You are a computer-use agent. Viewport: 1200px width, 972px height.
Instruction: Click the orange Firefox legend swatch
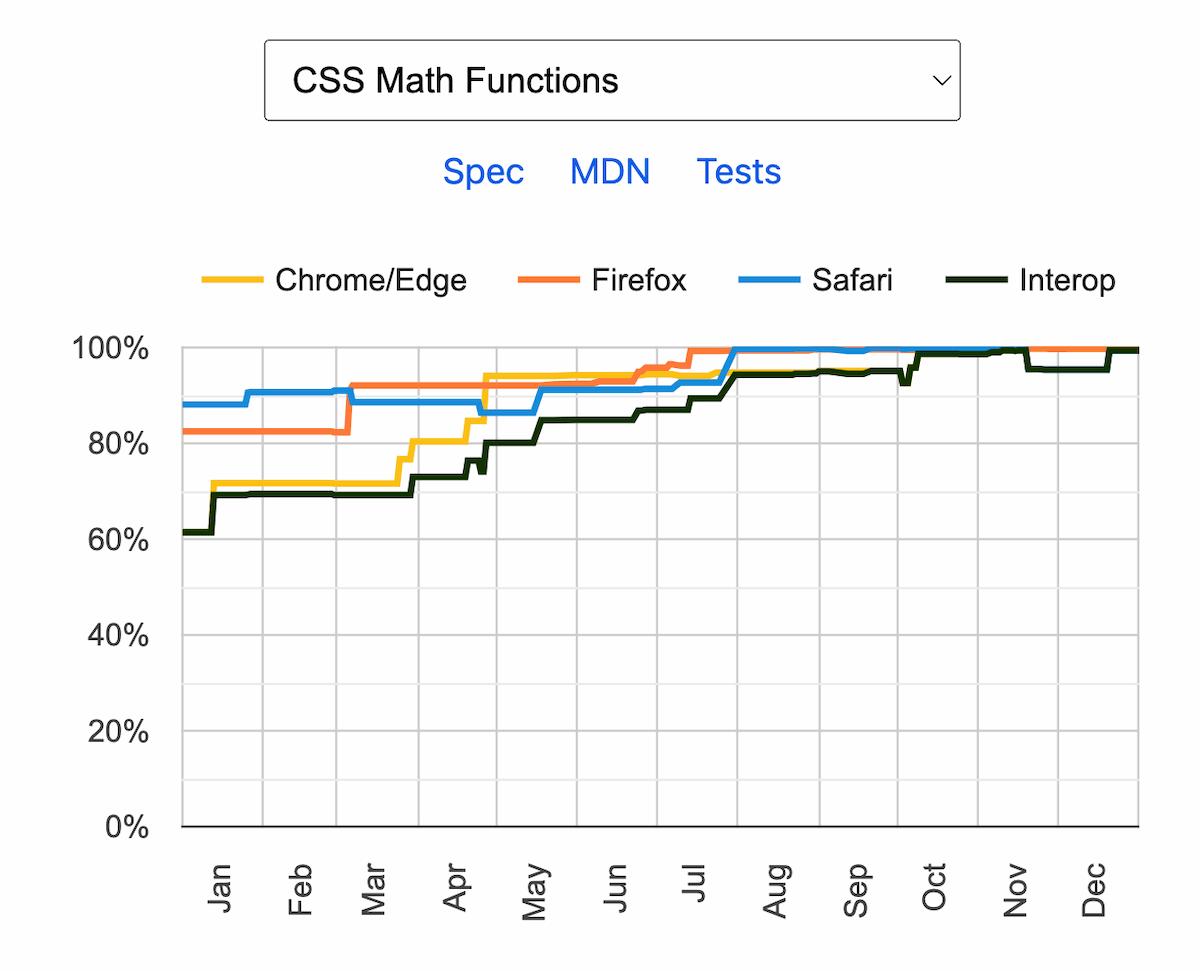548,280
